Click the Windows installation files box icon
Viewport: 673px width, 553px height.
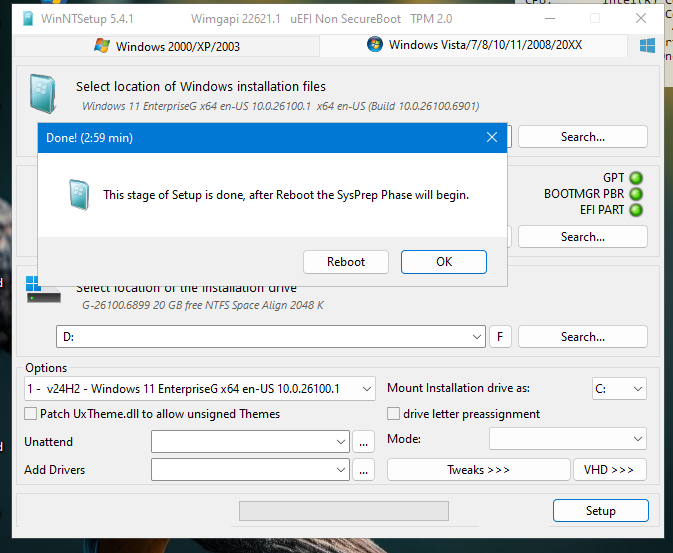coord(43,94)
